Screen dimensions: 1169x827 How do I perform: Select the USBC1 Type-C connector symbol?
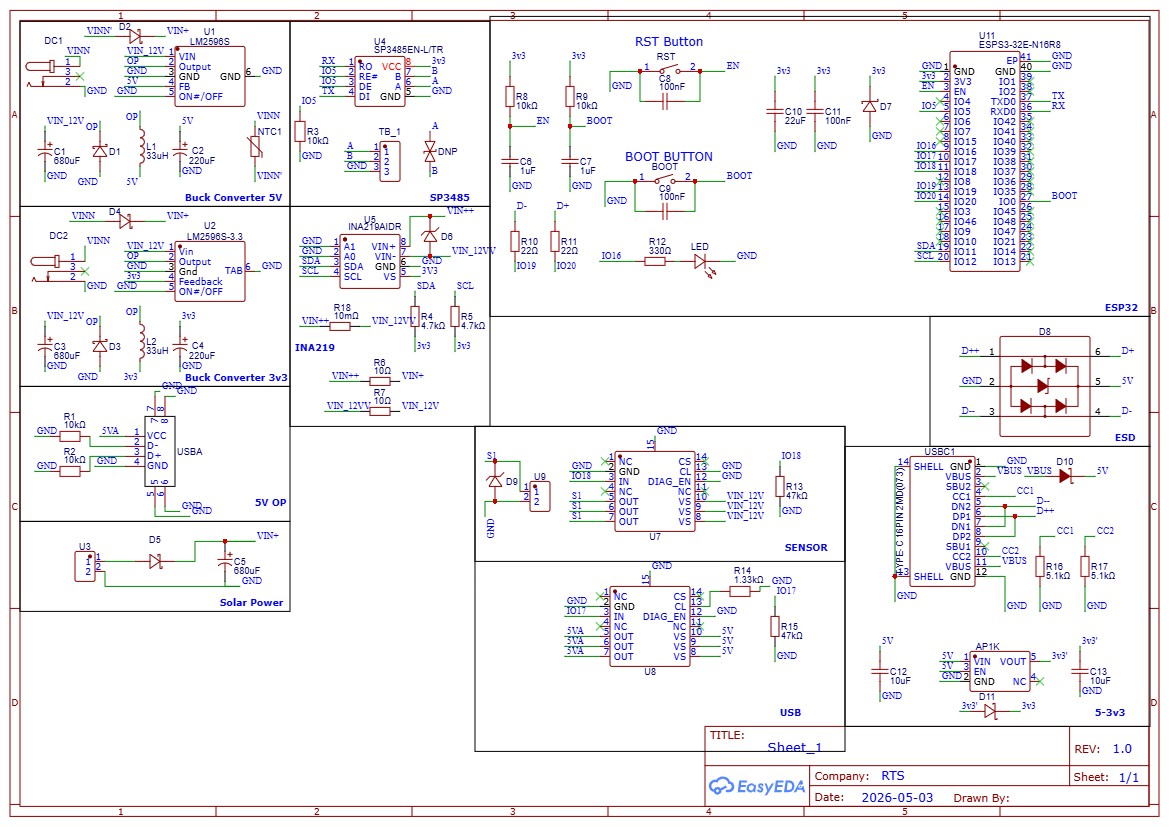(942, 521)
